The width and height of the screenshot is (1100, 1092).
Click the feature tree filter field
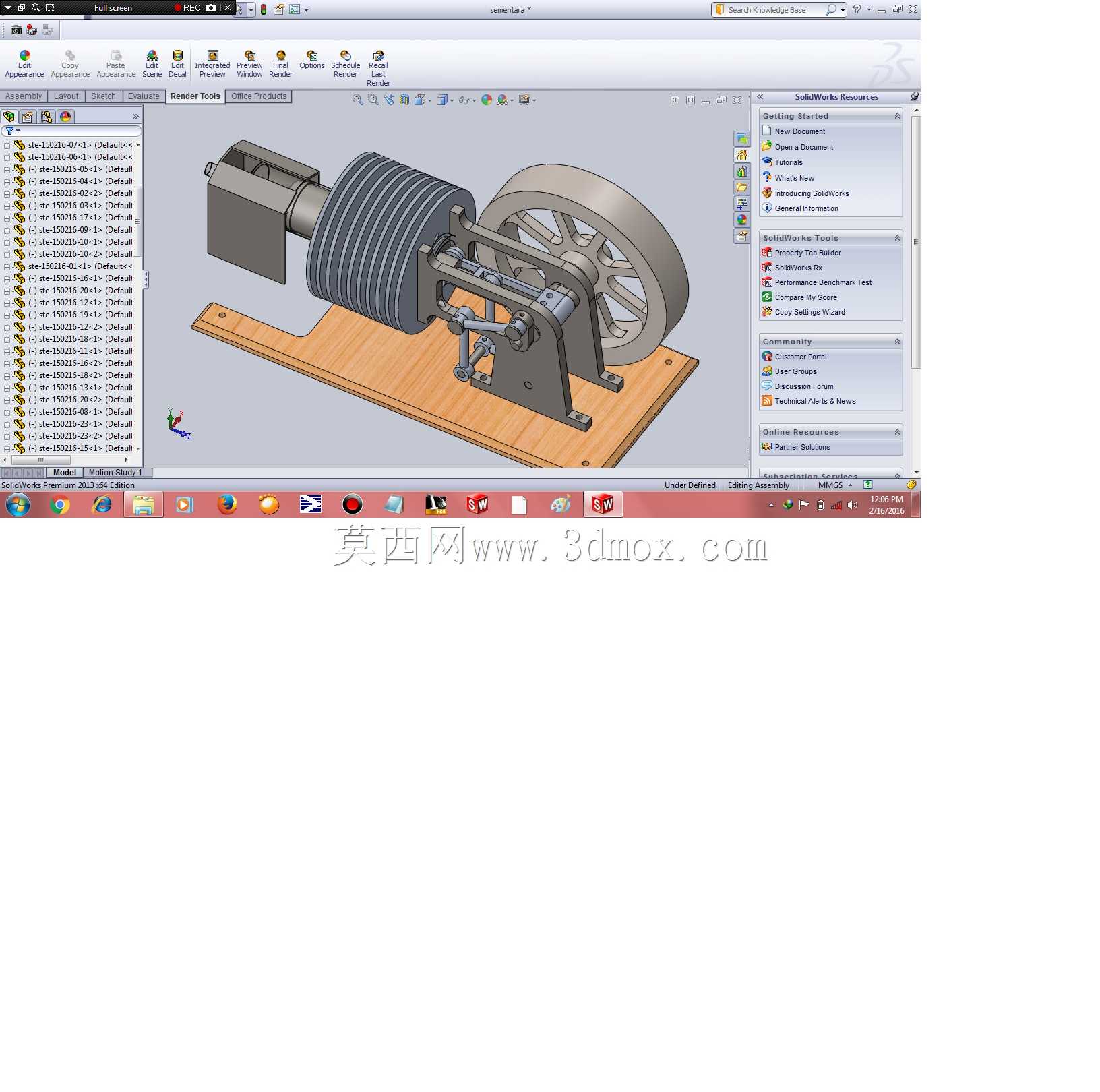[71, 131]
